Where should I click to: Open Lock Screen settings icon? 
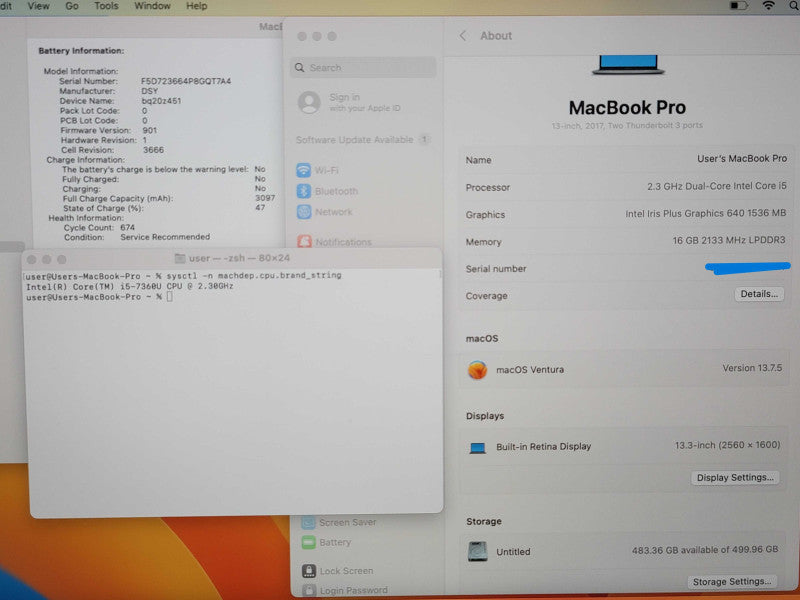point(309,570)
